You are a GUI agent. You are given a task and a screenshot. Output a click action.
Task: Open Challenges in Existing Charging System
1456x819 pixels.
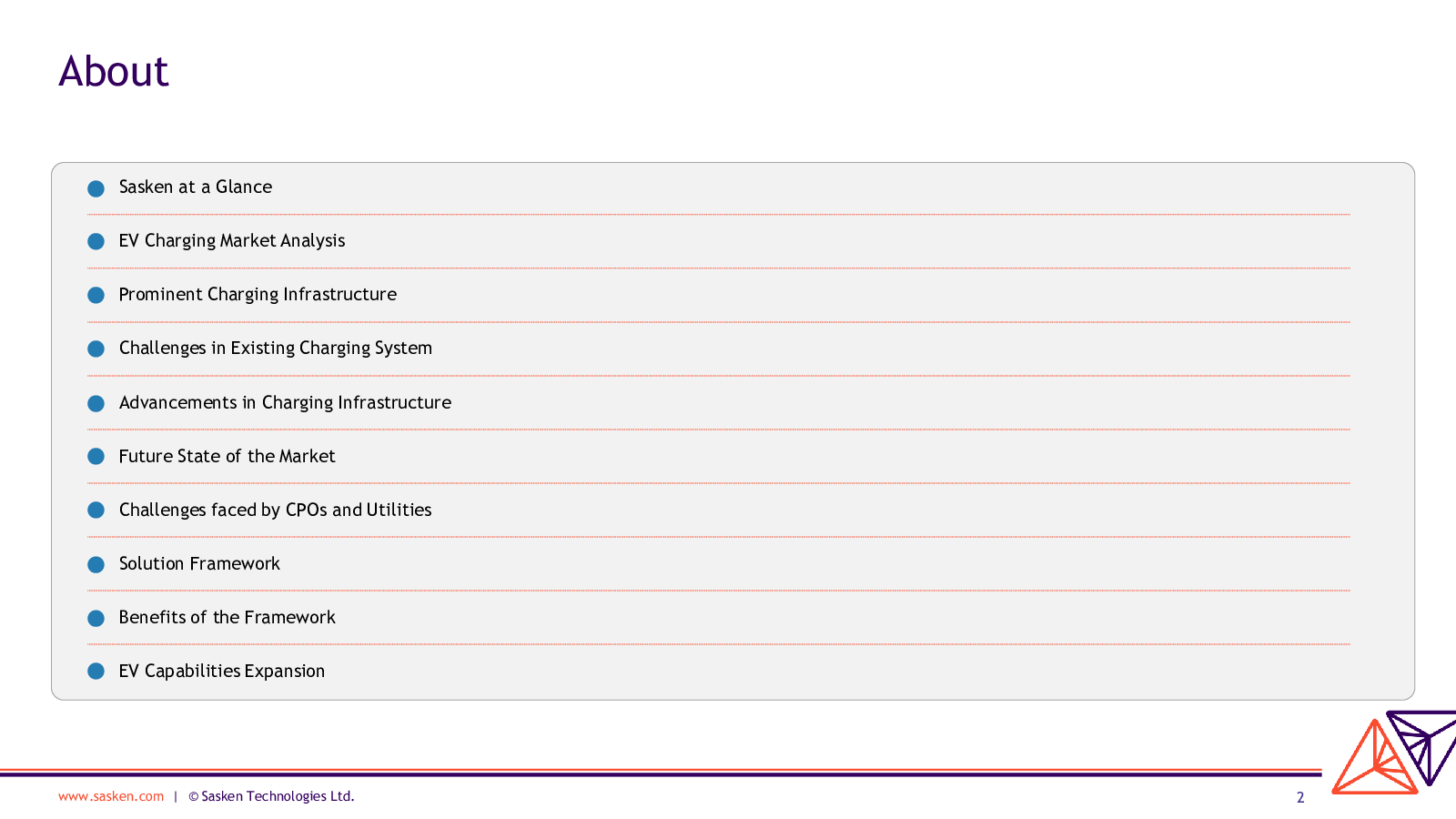275,349
